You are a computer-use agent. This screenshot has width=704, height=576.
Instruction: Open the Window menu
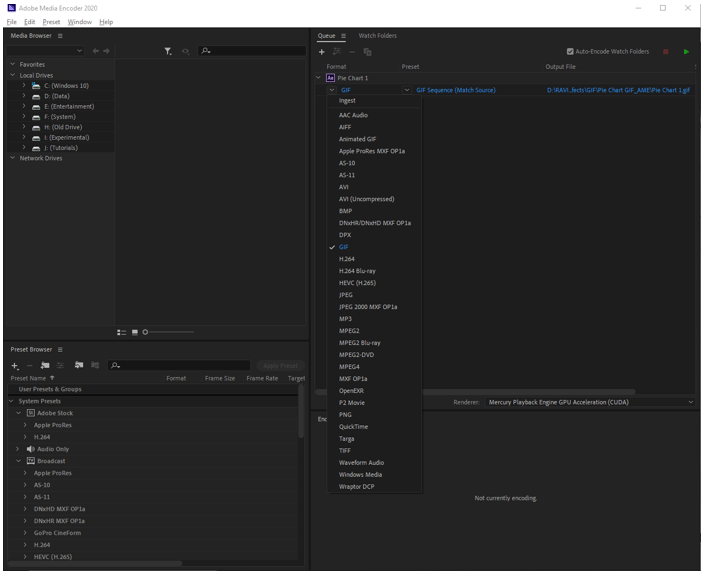pos(79,22)
